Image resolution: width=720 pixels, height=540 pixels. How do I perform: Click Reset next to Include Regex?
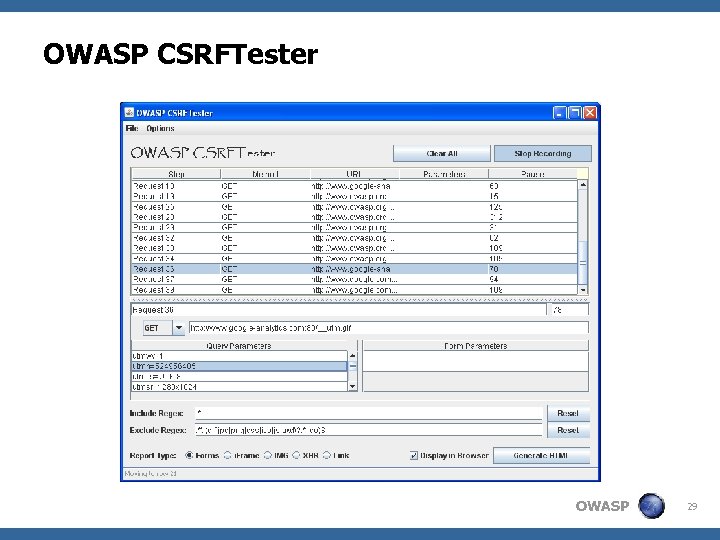(x=568, y=413)
